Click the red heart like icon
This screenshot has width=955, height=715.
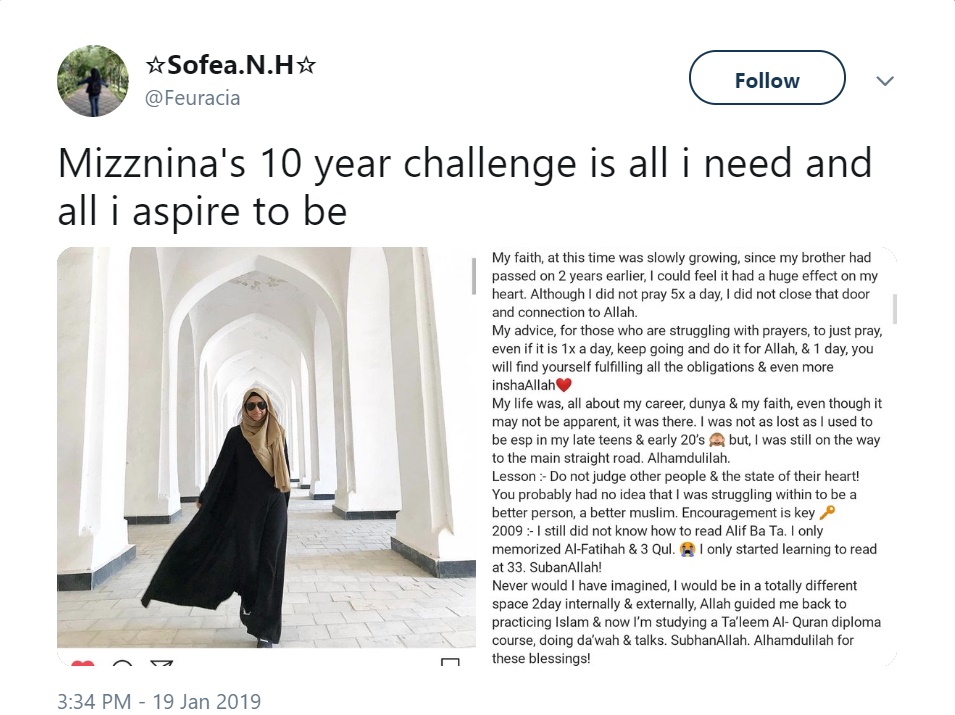pyautogui.click(x=83, y=663)
